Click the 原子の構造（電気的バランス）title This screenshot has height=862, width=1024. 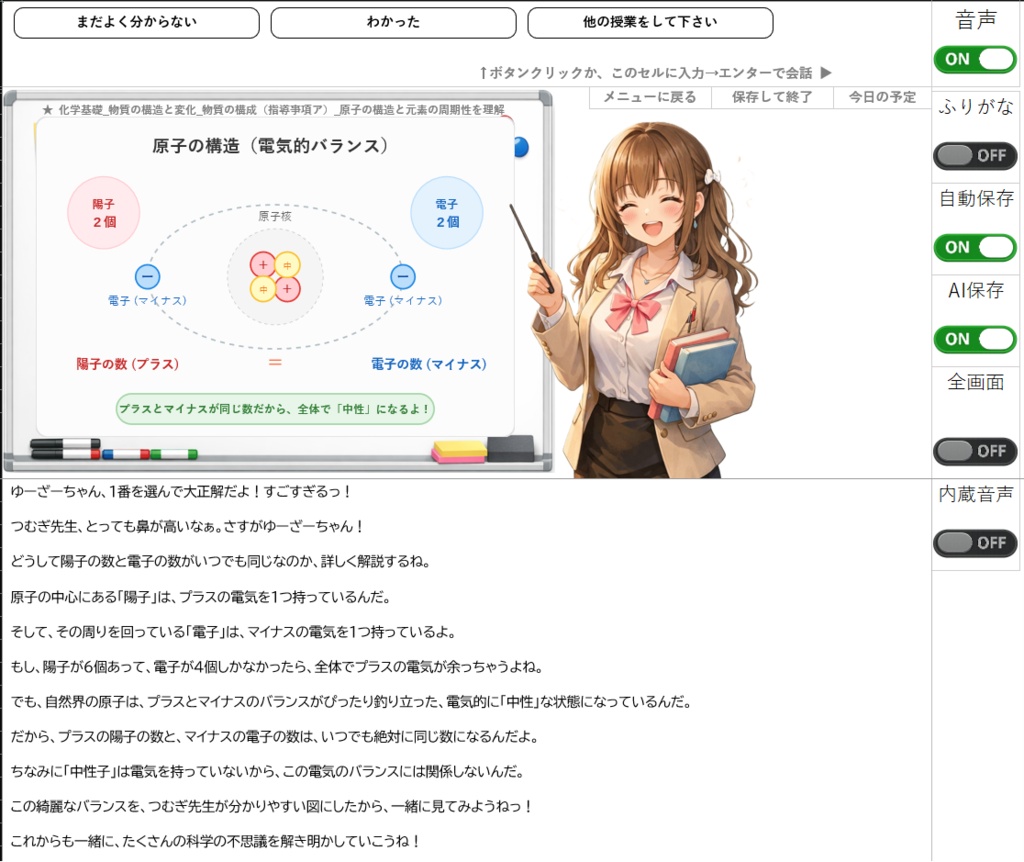270,146
